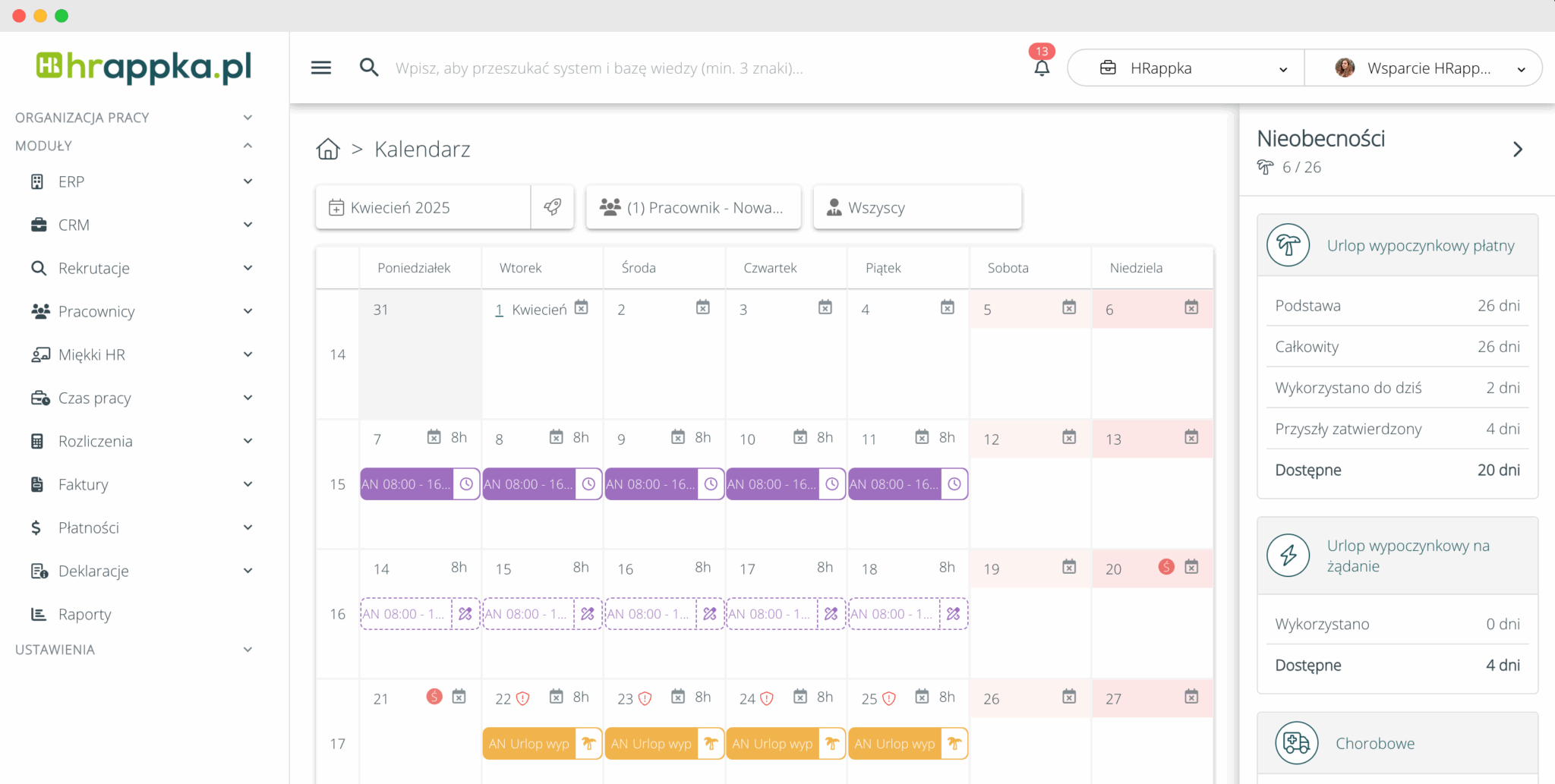This screenshot has width=1555, height=784.
Task: Click the clock icon on April 7 shift
Action: click(467, 484)
